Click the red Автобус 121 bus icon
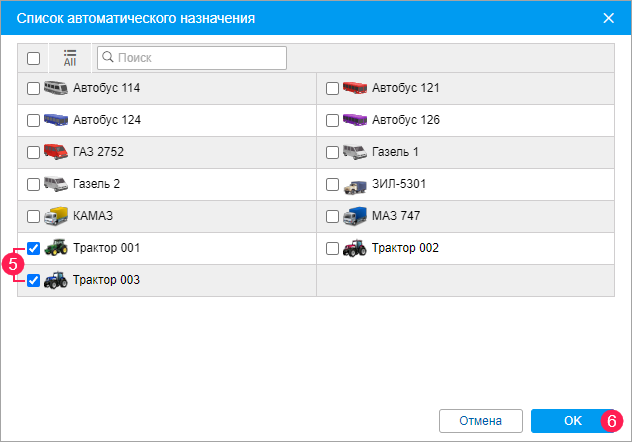Image resolution: width=632 pixels, height=442 pixels. (355, 88)
